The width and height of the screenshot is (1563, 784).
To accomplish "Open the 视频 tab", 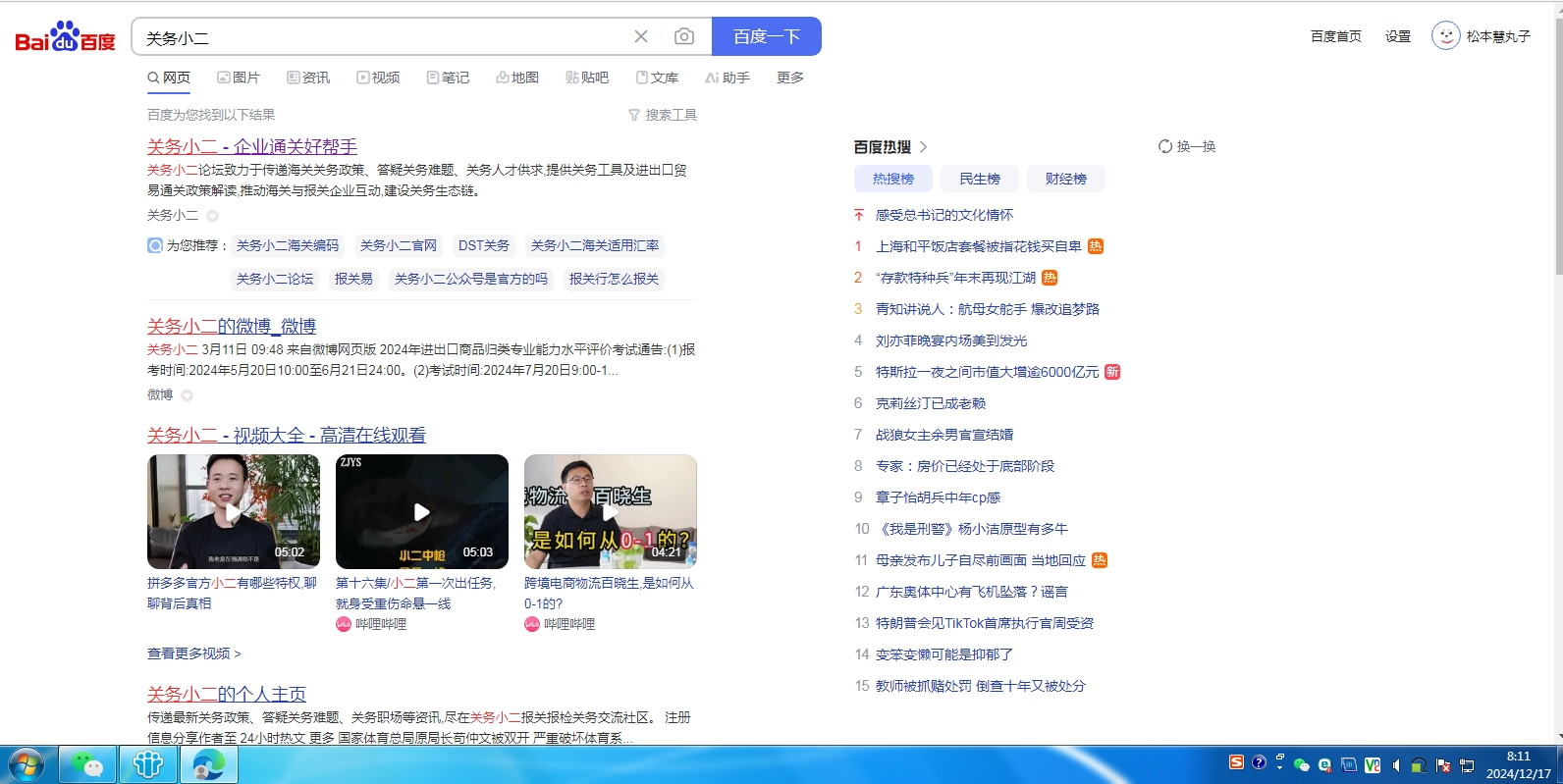I will point(378,78).
